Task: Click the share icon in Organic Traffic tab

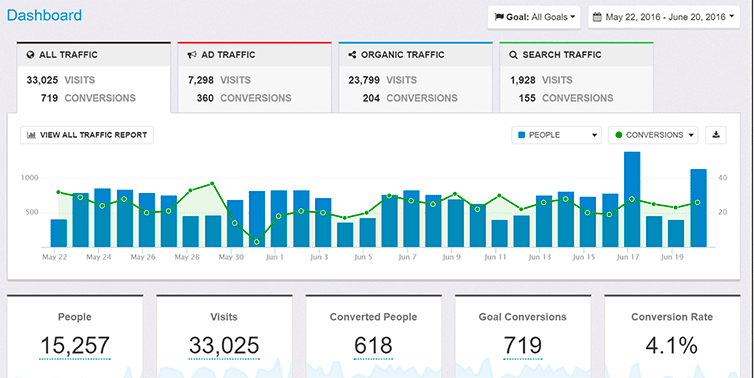Action: 352,55
